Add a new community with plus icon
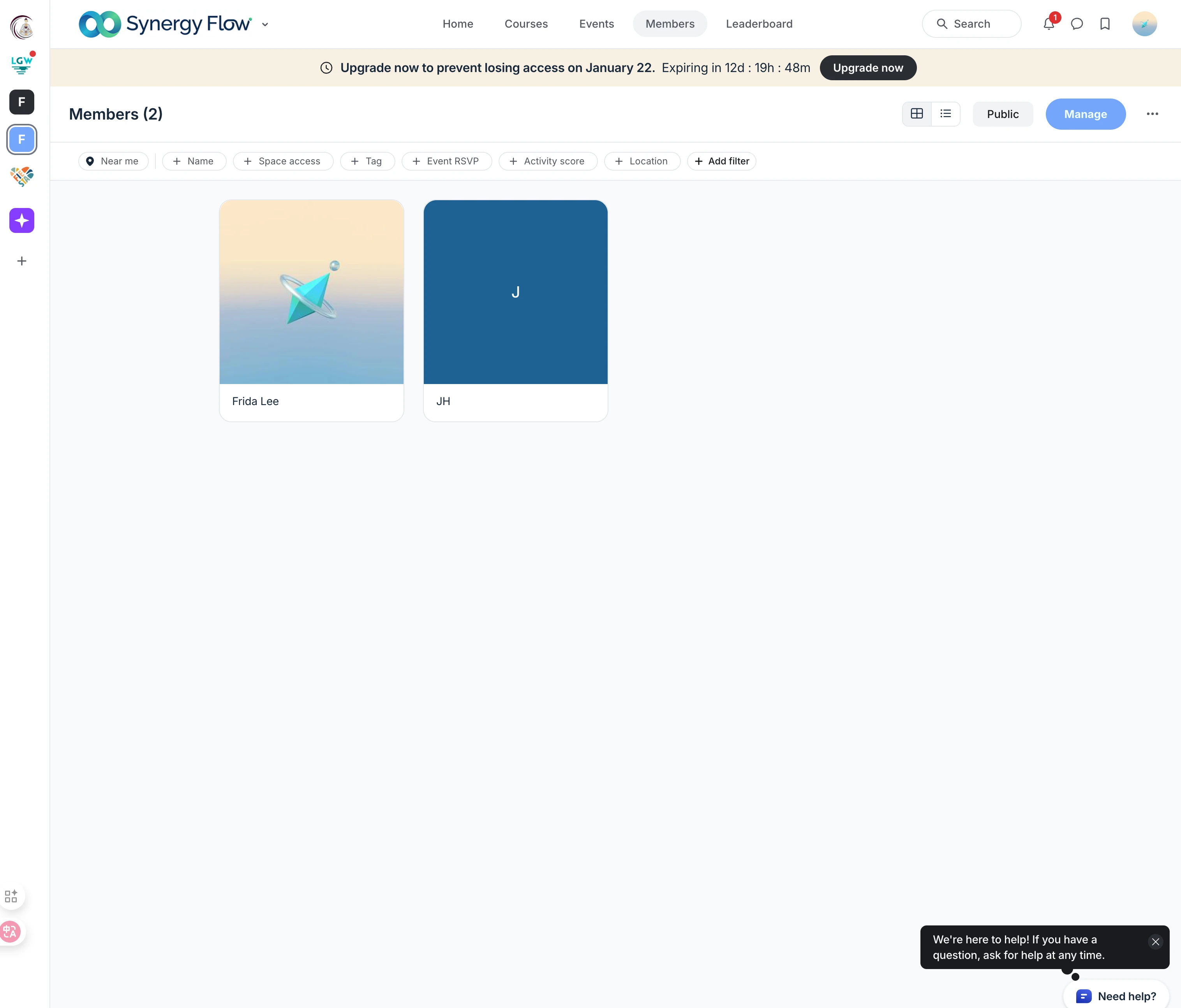The width and height of the screenshot is (1181, 1008). pos(22,261)
